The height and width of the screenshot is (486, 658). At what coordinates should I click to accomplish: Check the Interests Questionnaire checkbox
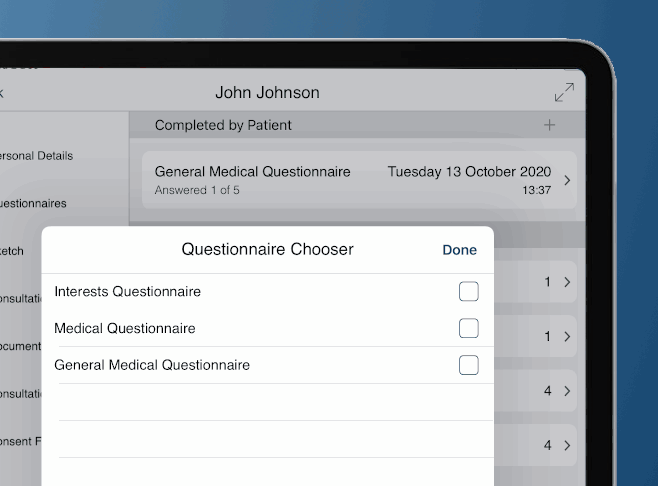point(469,291)
